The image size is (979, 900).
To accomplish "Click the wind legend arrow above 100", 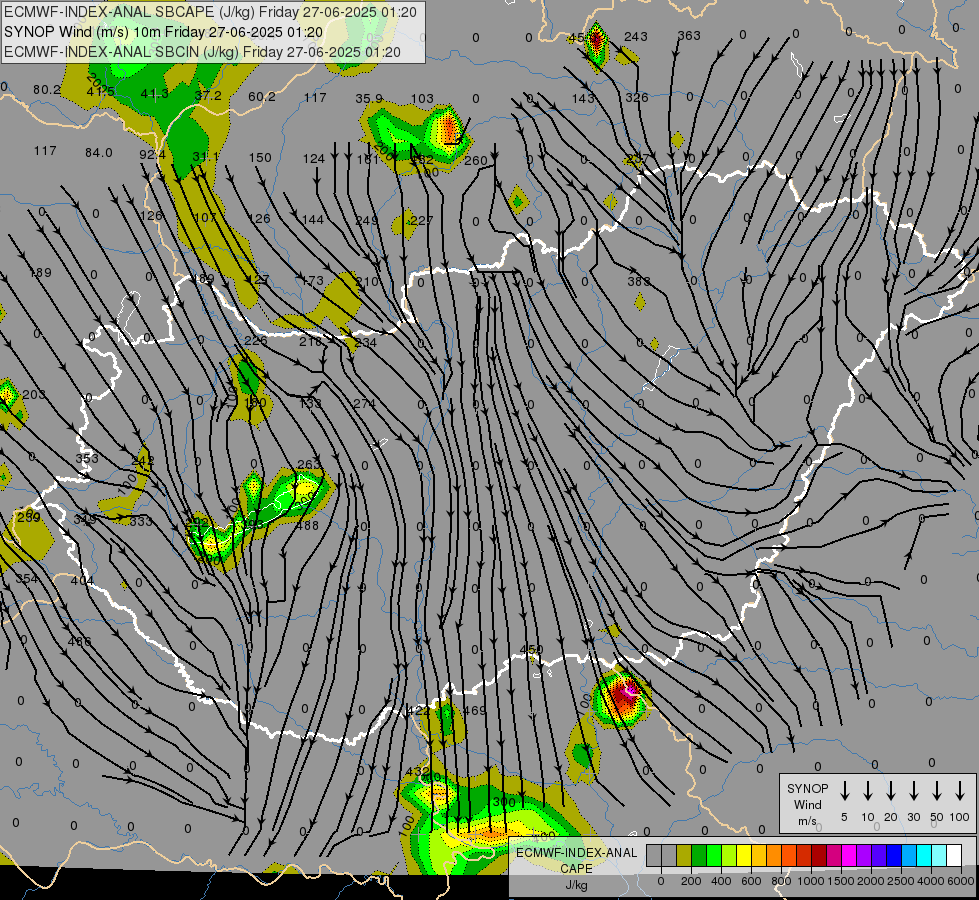I will [x=960, y=791].
